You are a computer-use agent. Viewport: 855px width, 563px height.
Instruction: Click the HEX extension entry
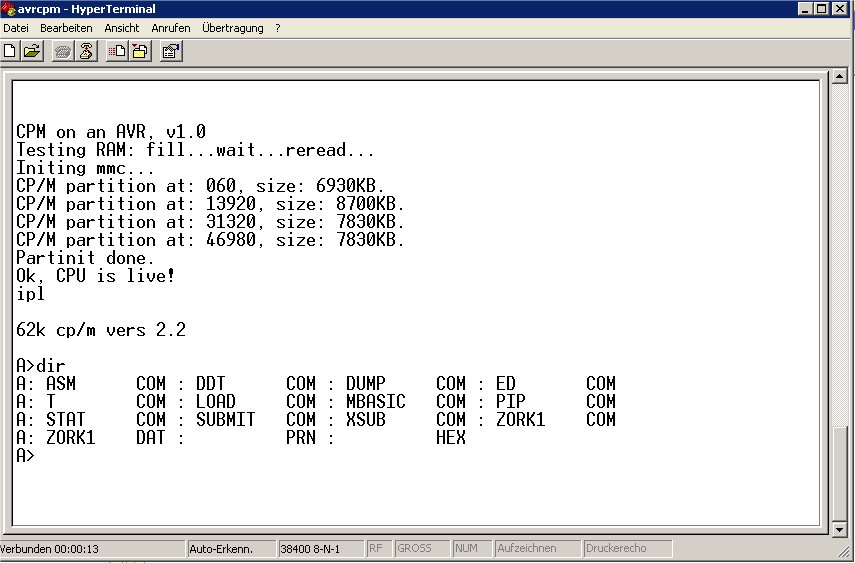[450, 437]
